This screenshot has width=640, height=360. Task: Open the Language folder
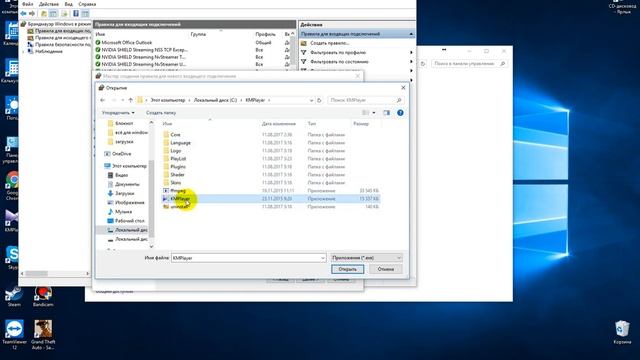[x=180, y=143]
